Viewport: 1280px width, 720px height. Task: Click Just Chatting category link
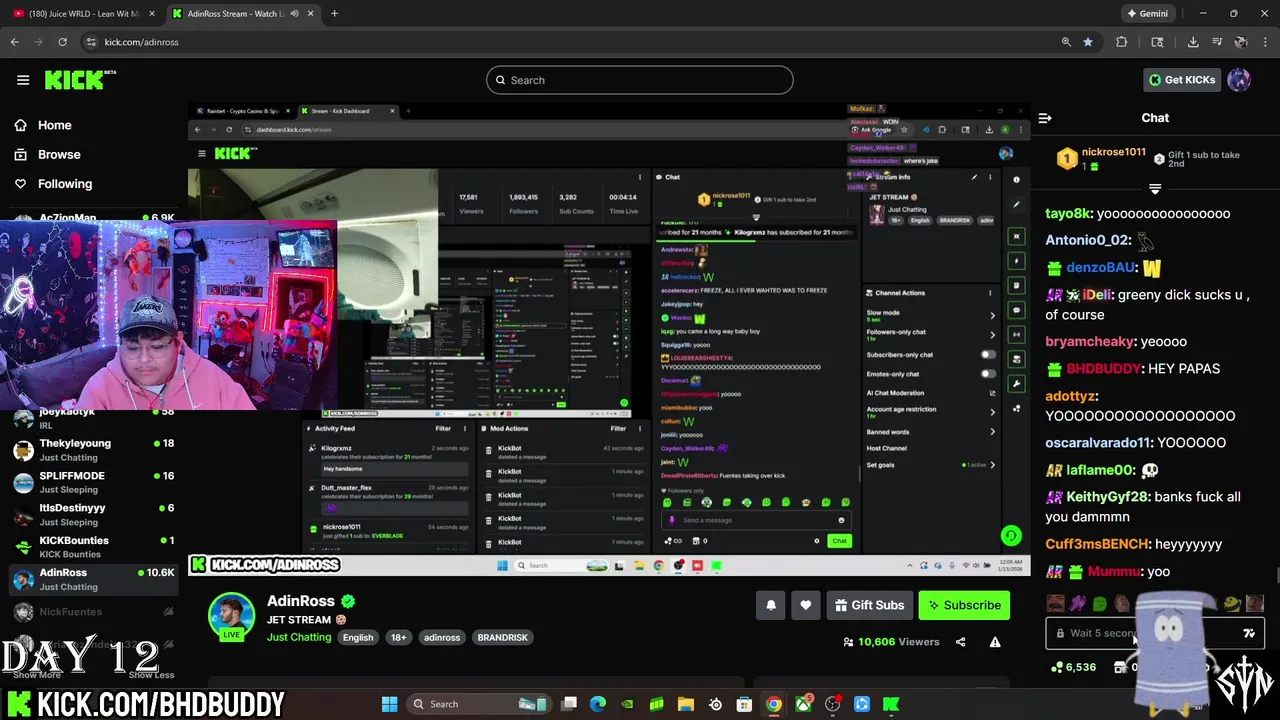298,637
